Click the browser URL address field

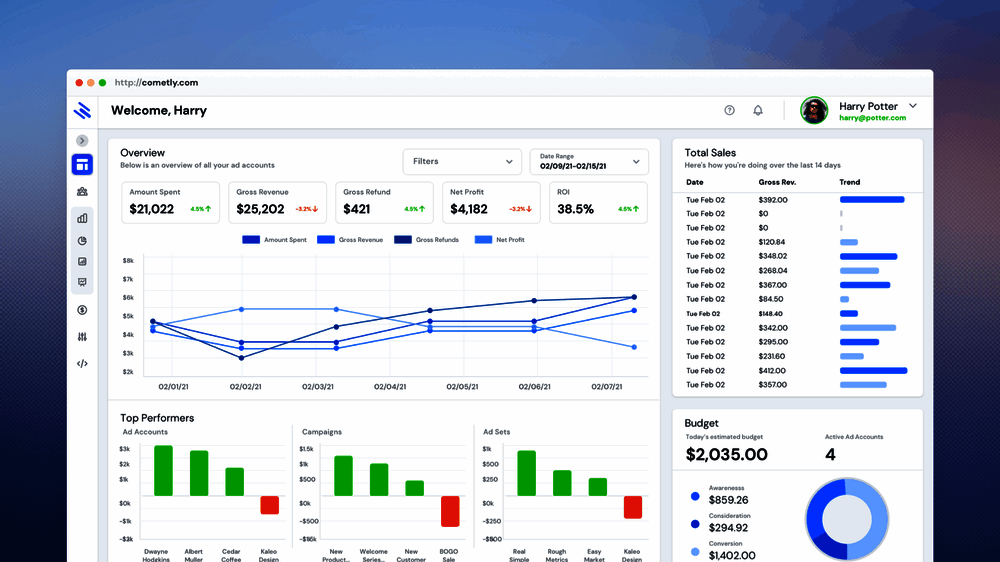[x=156, y=82]
